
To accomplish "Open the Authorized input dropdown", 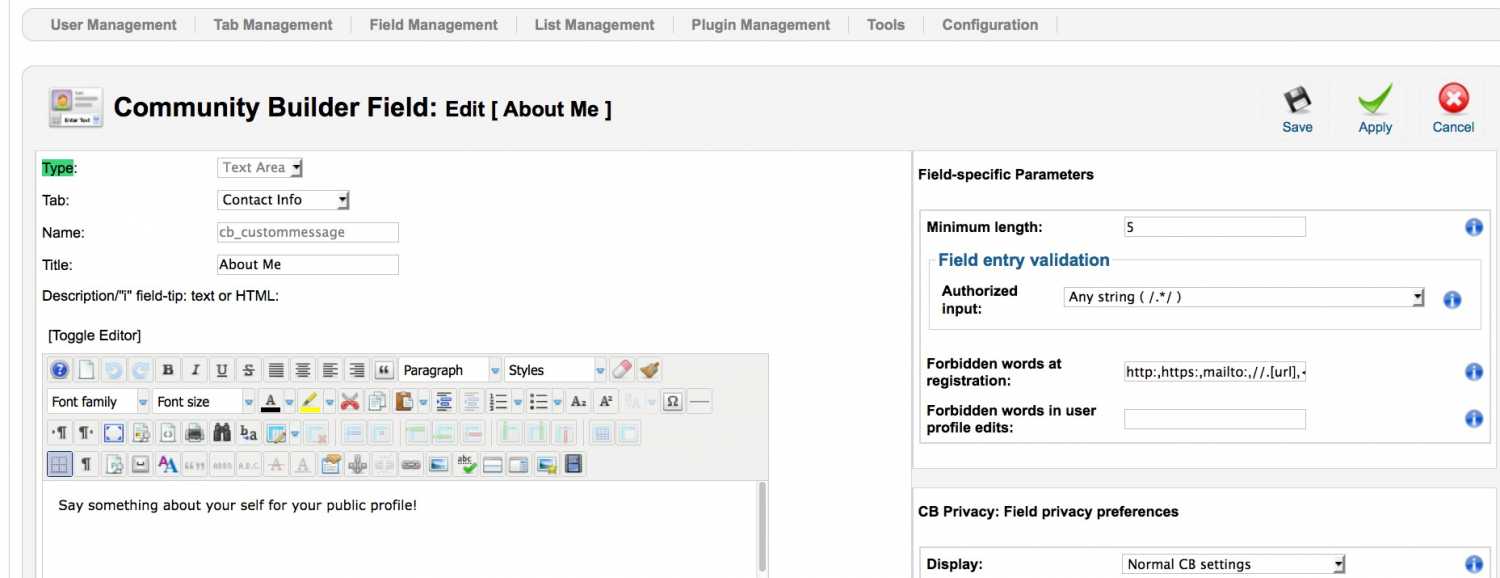I will 1244,297.
